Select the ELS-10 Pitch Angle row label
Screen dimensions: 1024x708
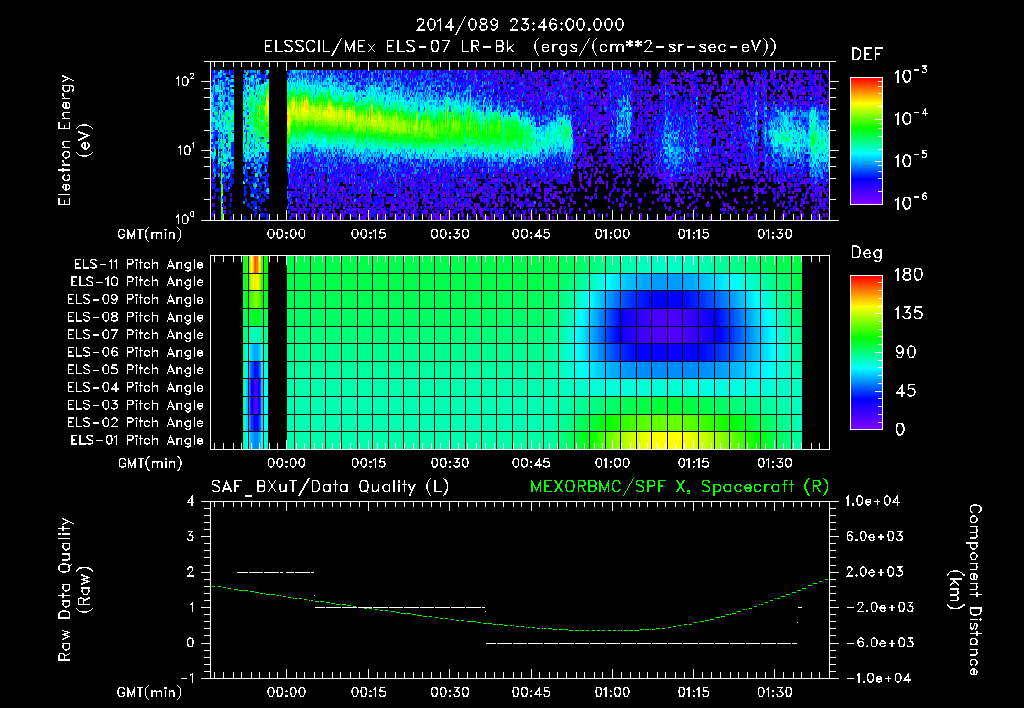137,282
